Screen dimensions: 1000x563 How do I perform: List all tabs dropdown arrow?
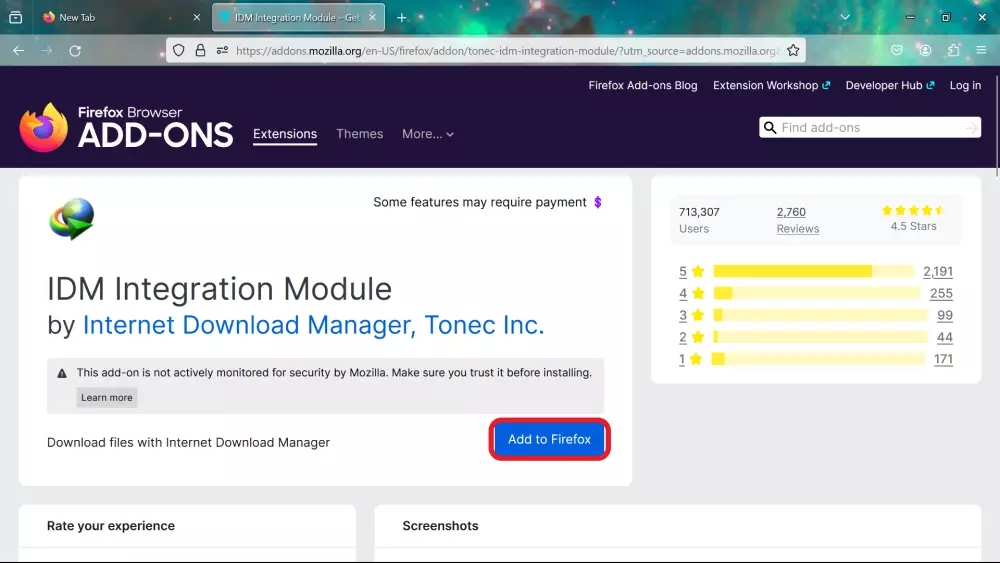click(x=845, y=17)
